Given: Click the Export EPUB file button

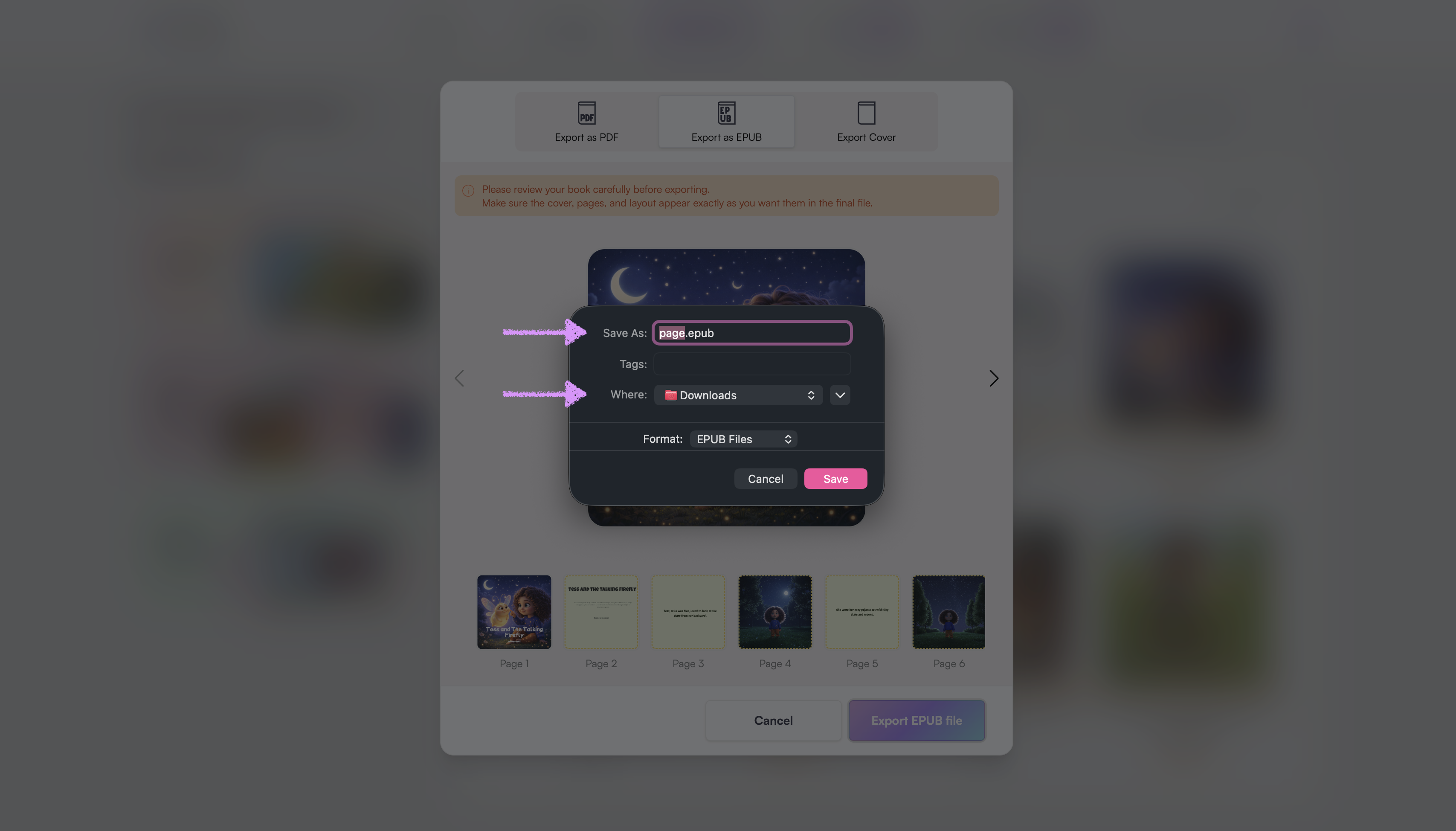Looking at the screenshot, I should [x=916, y=720].
